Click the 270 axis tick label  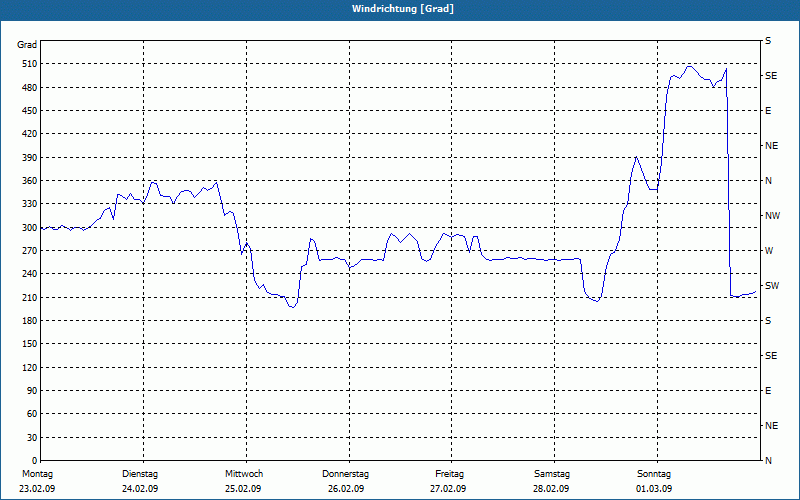tap(30, 251)
